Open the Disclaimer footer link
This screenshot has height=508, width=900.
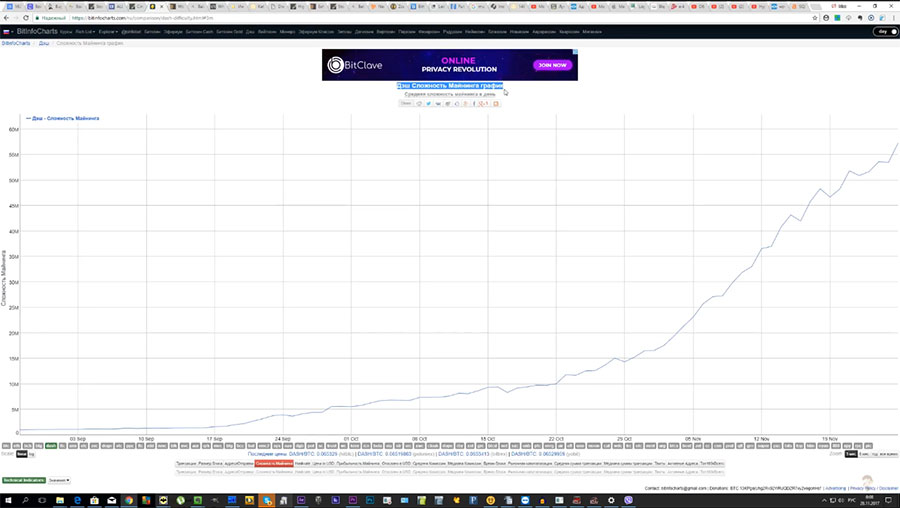(889, 488)
